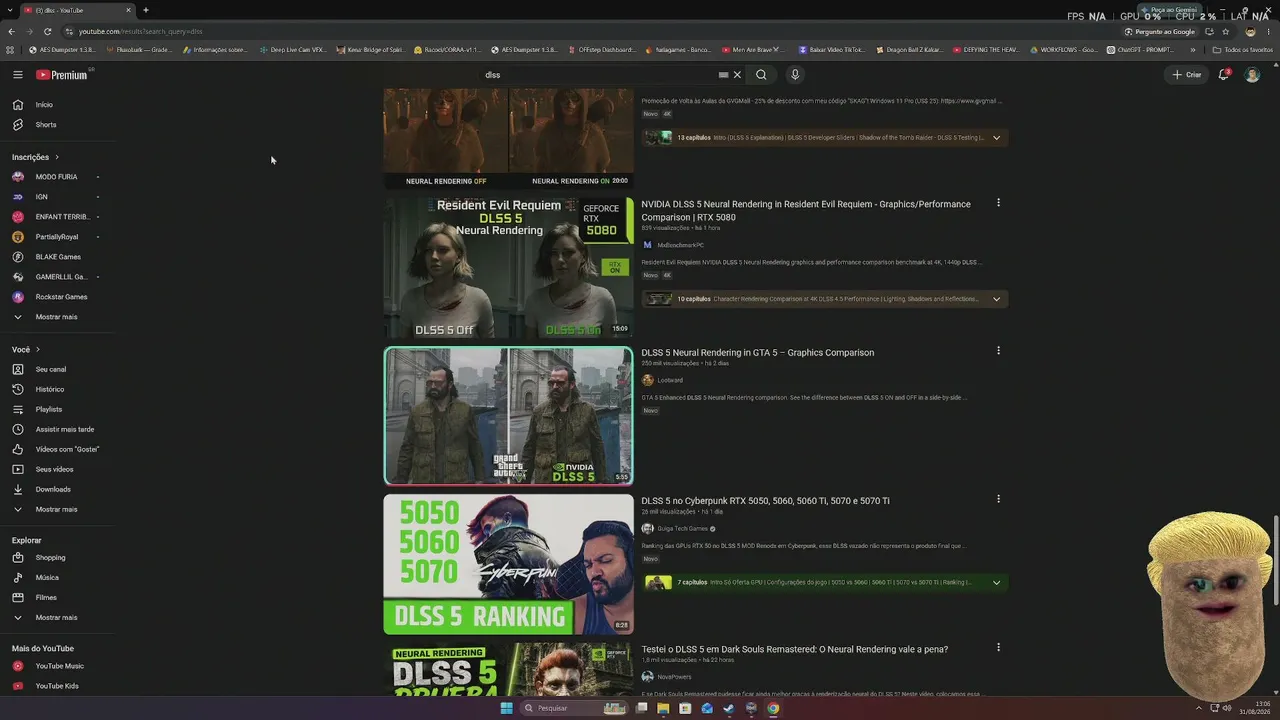Open the MODO FURIA channel subscription
This screenshot has height=720, width=1280.
point(57,177)
